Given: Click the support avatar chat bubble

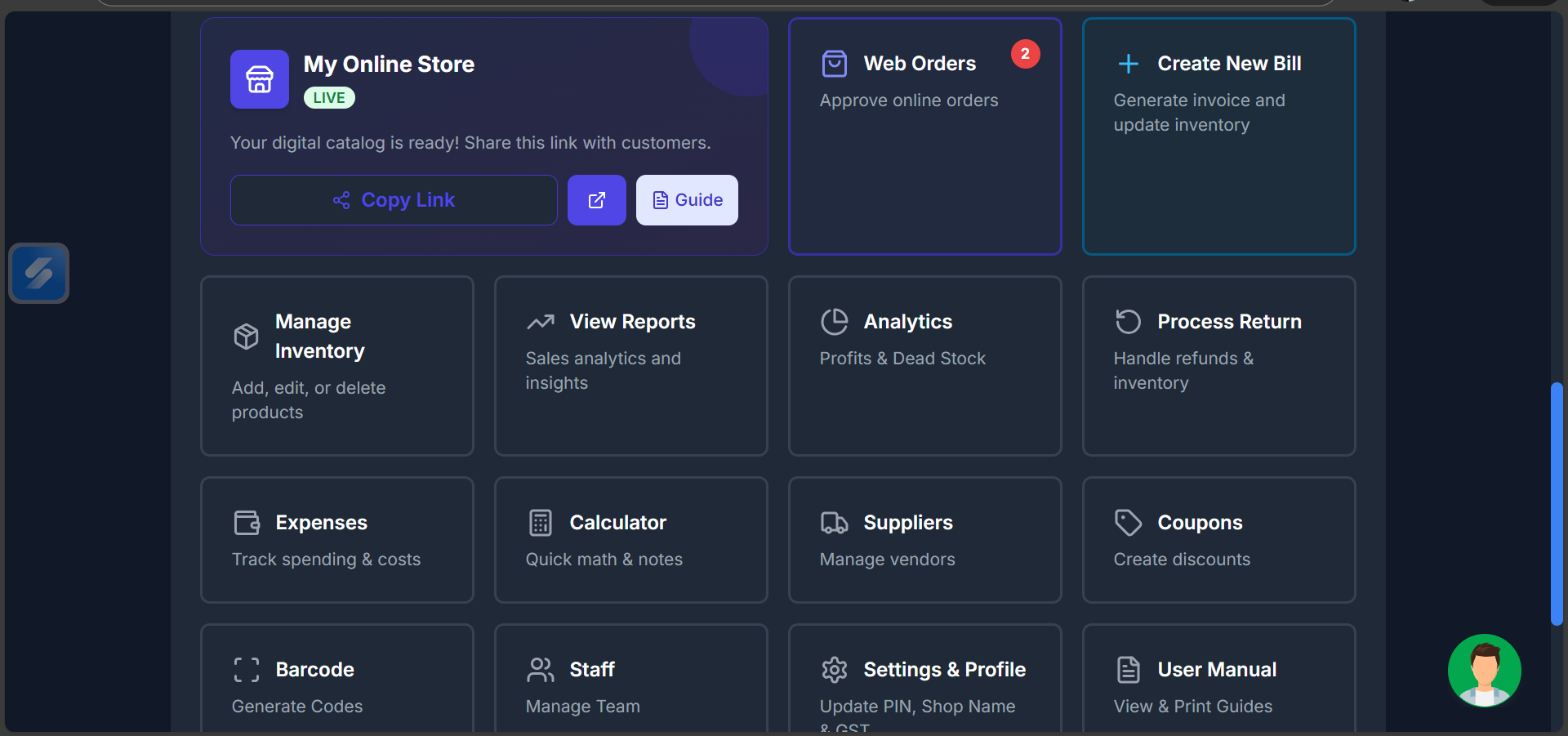Looking at the screenshot, I should tap(1484, 671).
